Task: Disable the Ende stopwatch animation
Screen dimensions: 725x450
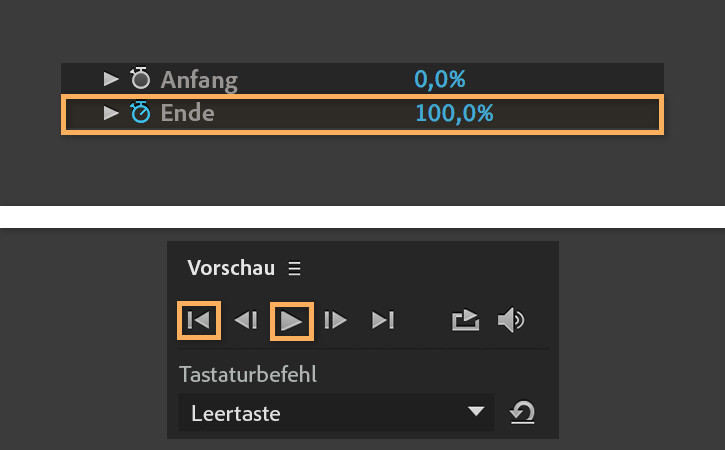Action: point(140,113)
